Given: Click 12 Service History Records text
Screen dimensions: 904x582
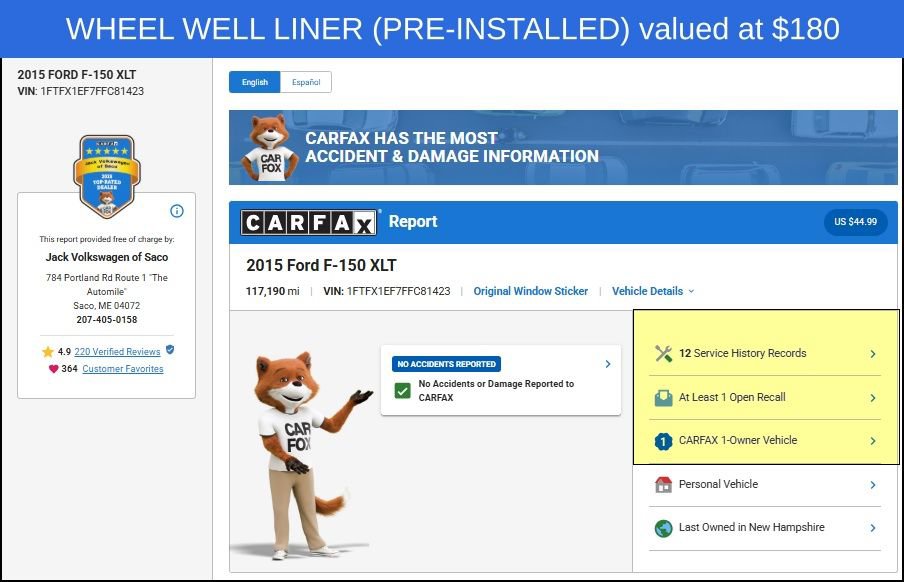Looking at the screenshot, I should [743, 353].
